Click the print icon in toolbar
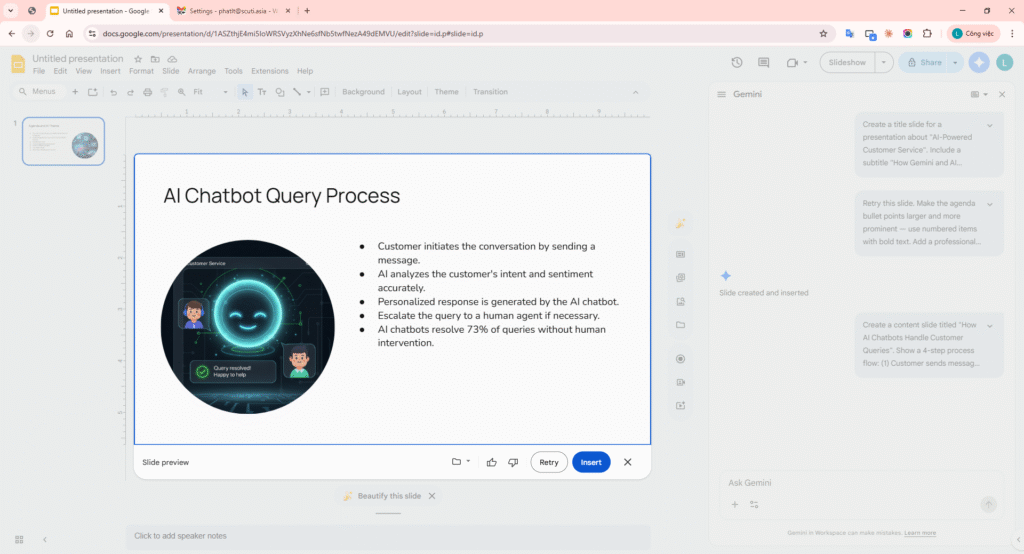This screenshot has width=1024, height=554. (148, 92)
